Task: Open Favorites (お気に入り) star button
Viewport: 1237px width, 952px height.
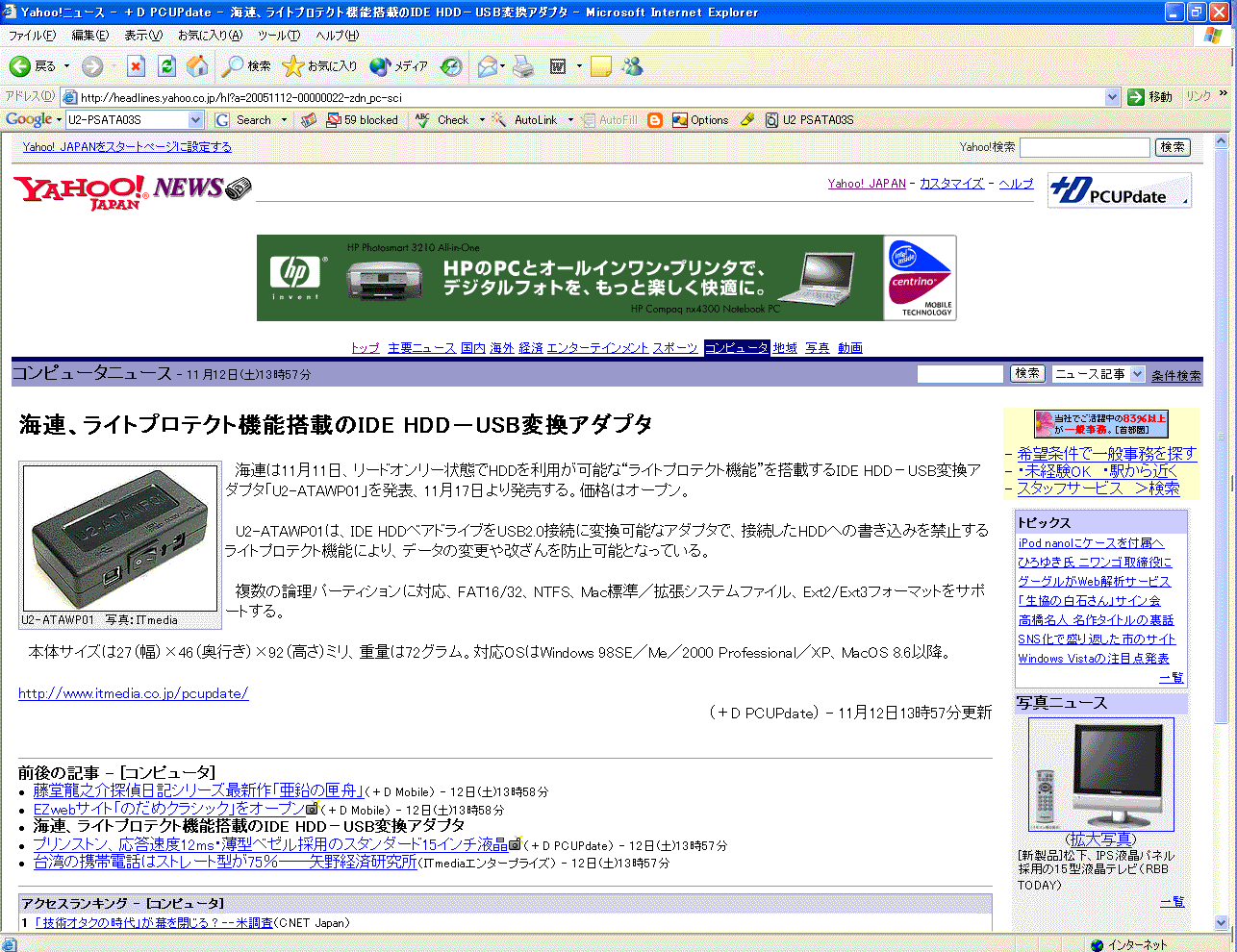Action: [x=319, y=66]
